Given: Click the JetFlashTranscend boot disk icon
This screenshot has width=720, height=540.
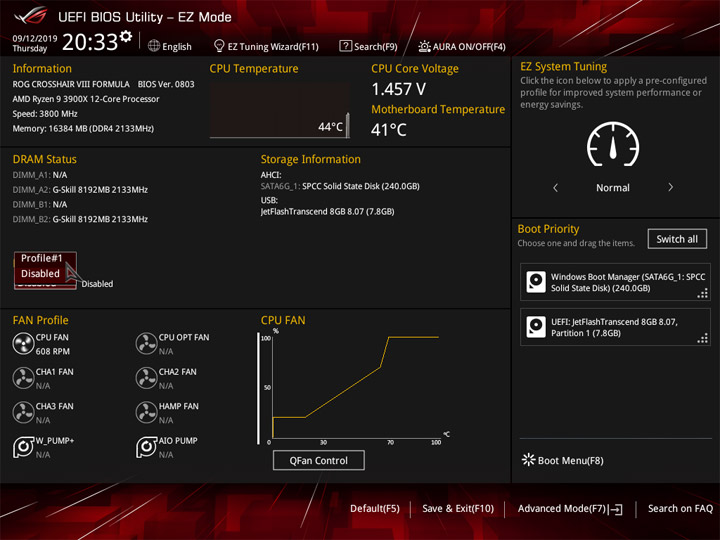Looking at the screenshot, I should click(536, 327).
